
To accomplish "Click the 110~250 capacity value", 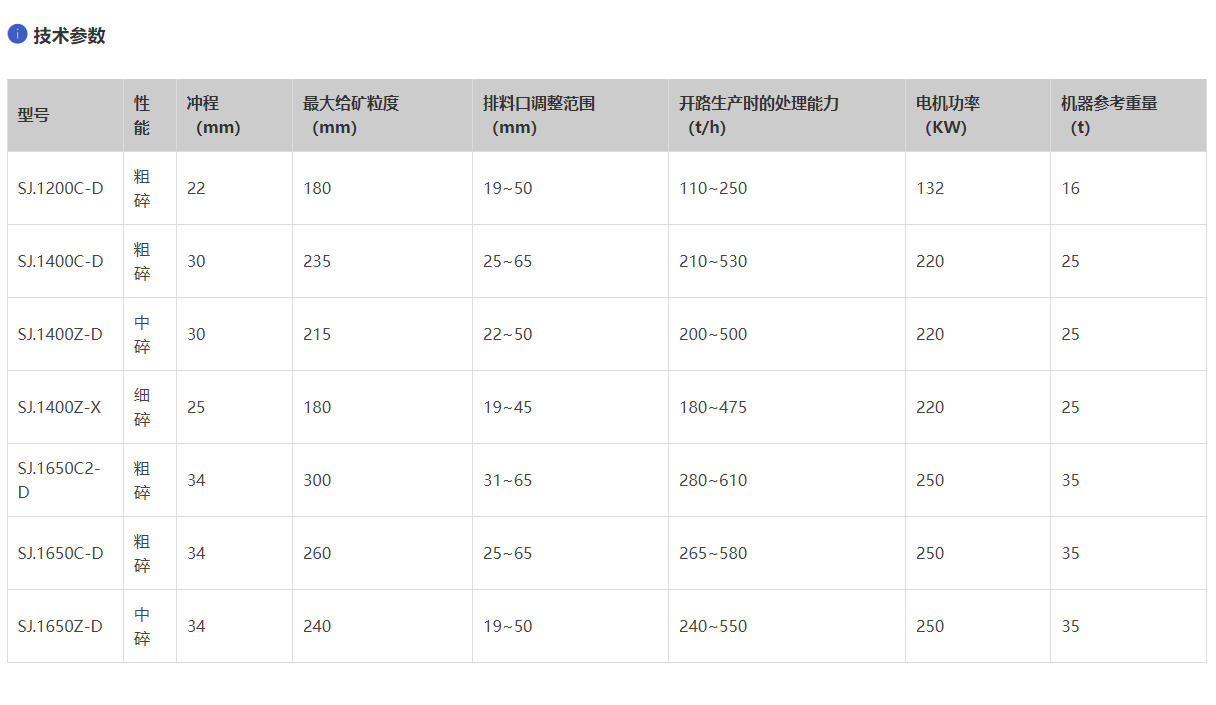I will (713, 188).
